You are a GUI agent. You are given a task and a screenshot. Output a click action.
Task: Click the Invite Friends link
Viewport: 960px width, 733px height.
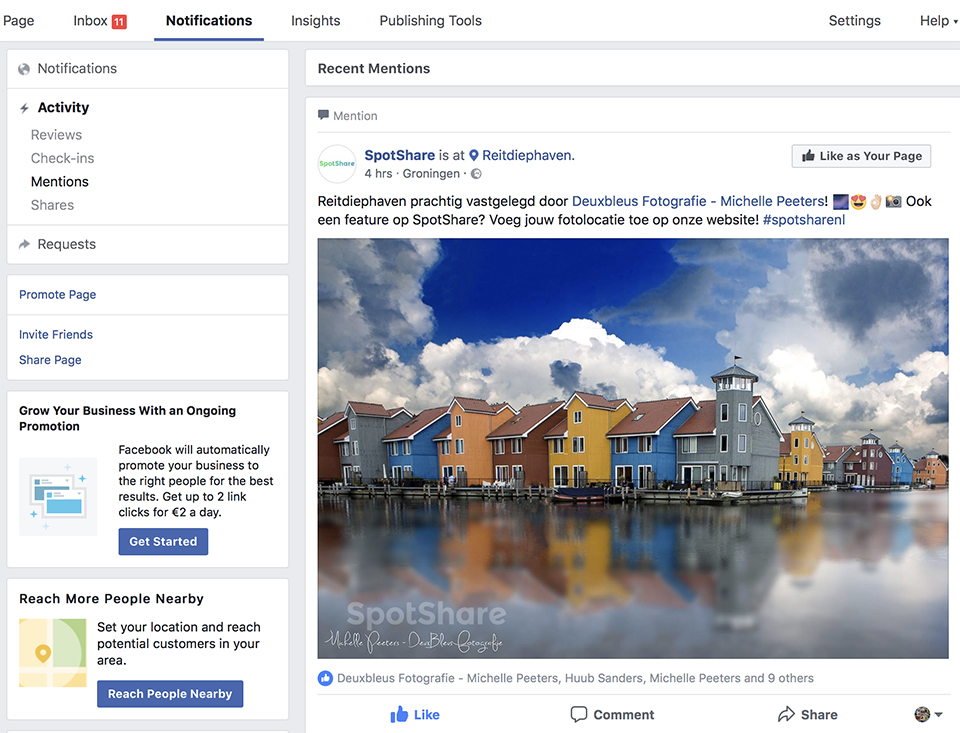tap(56, 334)
